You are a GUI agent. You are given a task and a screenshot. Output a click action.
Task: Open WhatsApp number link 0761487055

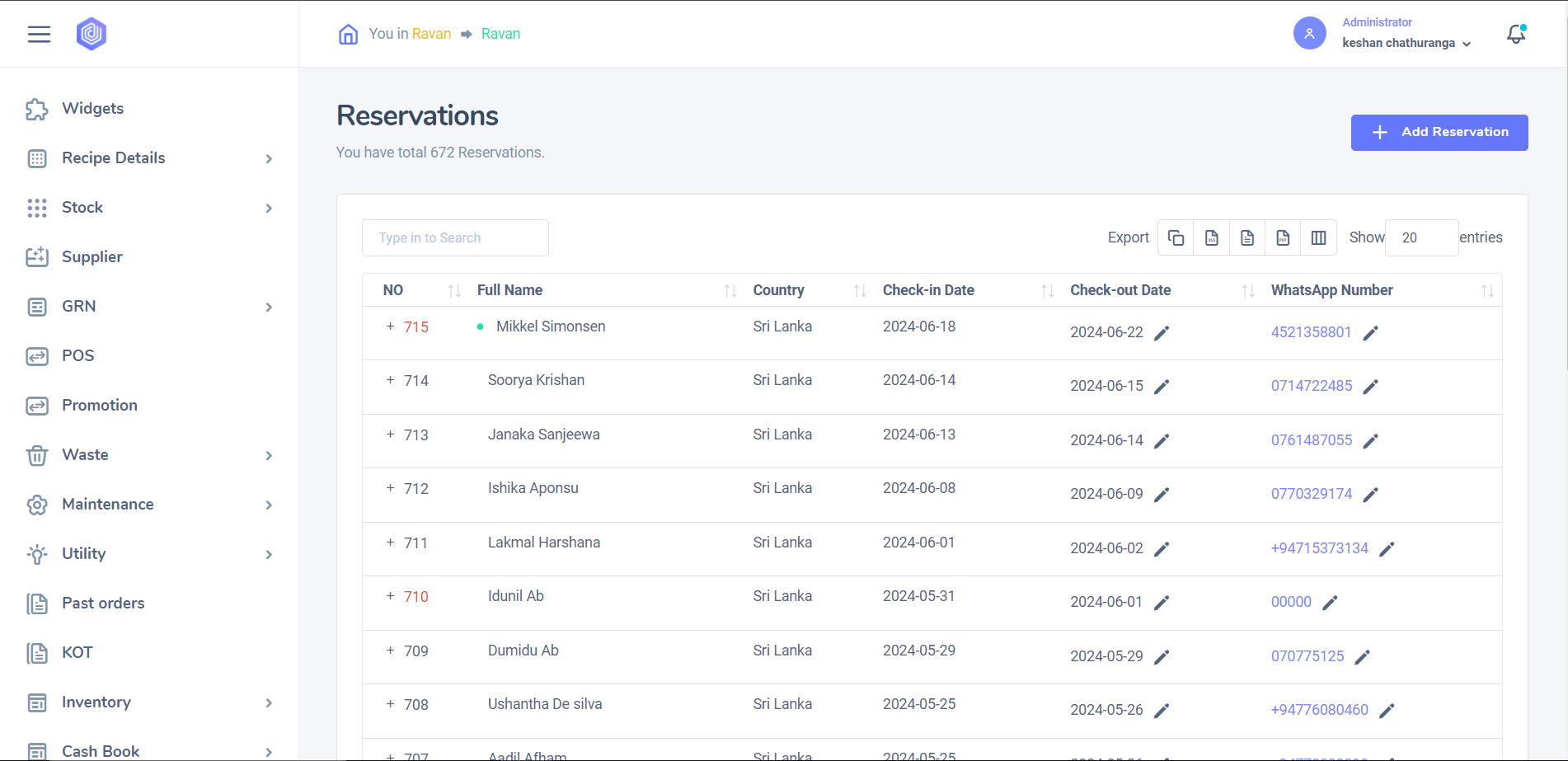(x=1311, y=440)
